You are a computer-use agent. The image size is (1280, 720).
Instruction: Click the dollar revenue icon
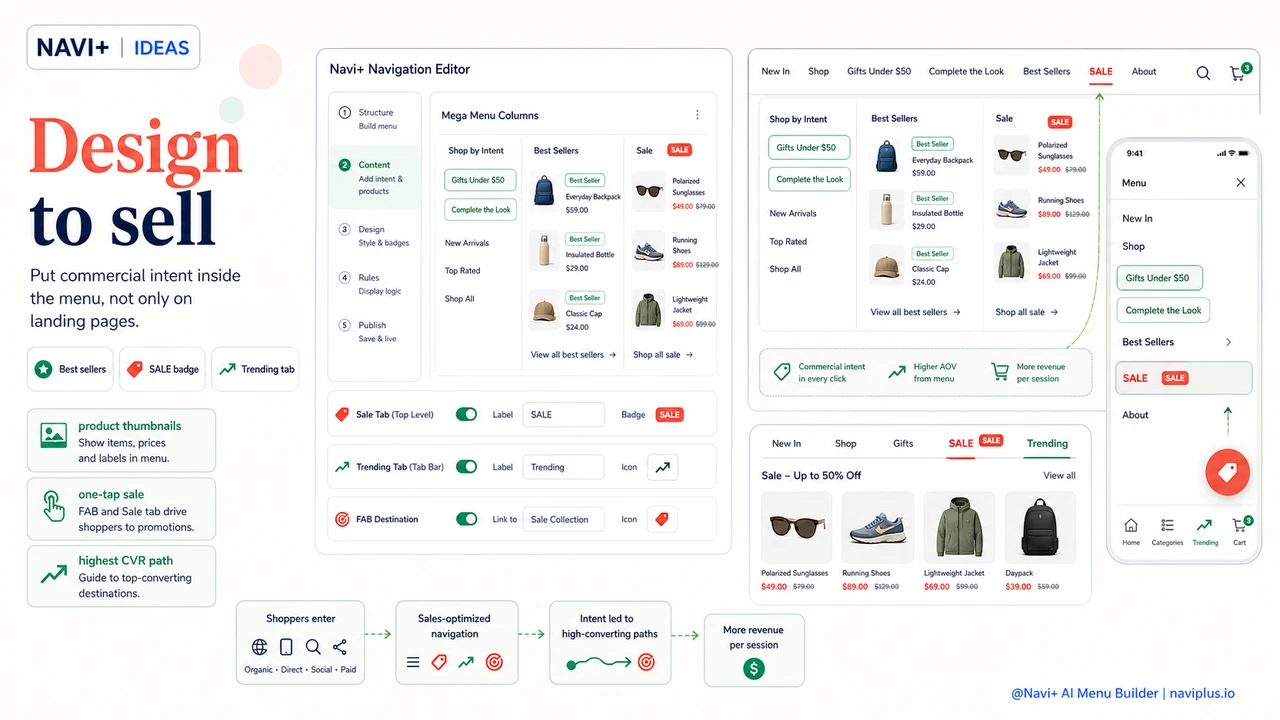(x=754, y=669)
